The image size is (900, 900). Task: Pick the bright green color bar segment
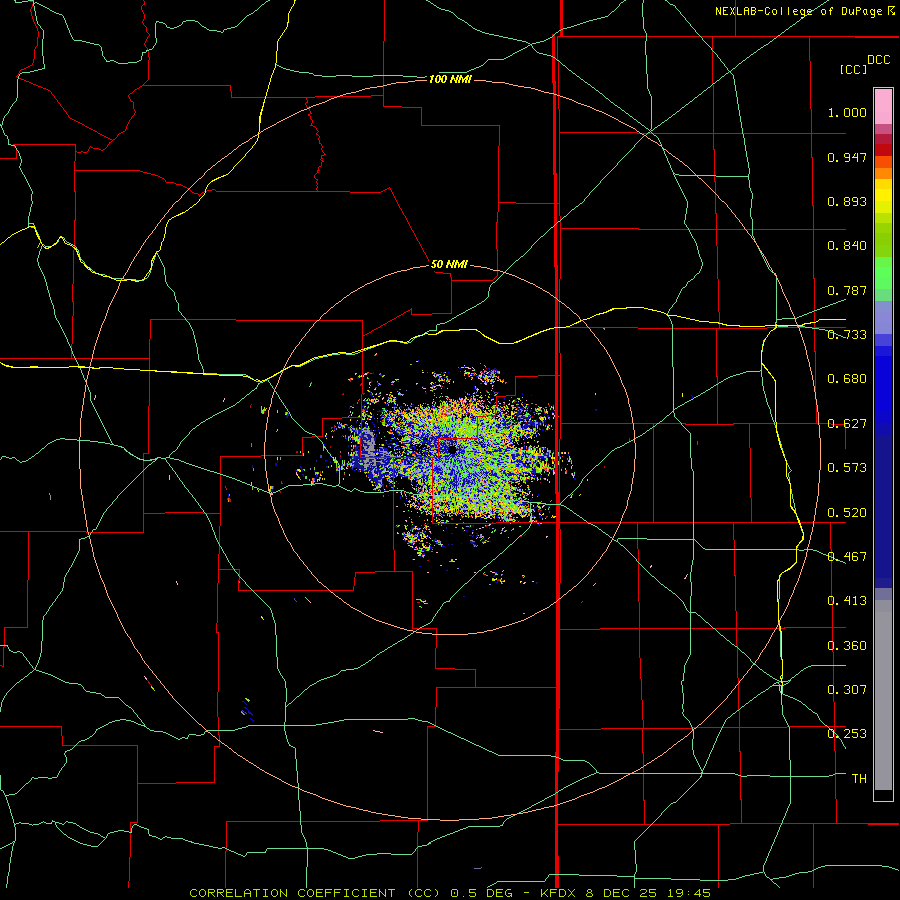(883, 273)
